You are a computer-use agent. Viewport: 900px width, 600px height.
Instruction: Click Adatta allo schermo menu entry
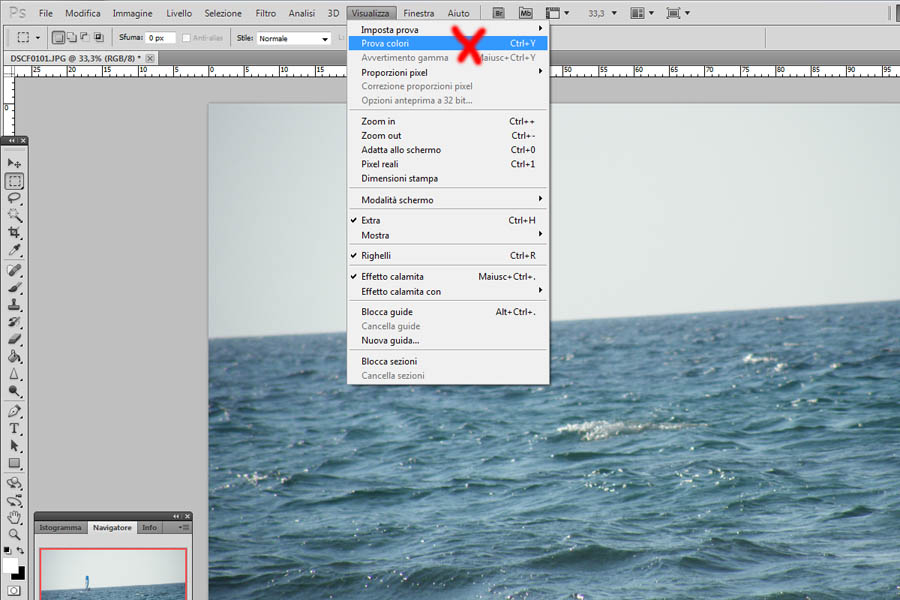401,150
